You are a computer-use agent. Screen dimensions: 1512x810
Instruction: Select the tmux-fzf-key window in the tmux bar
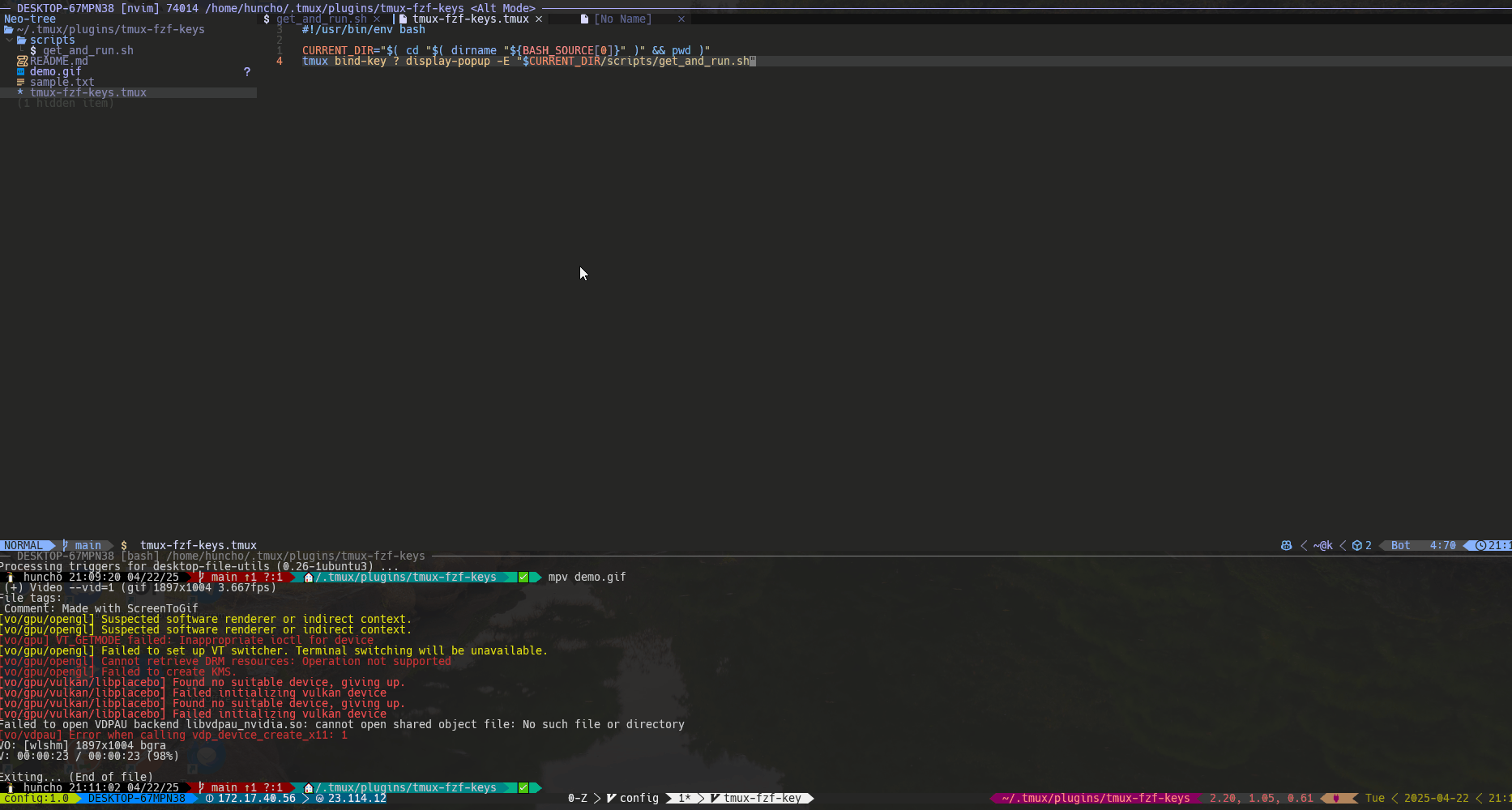tap(756, 798)
